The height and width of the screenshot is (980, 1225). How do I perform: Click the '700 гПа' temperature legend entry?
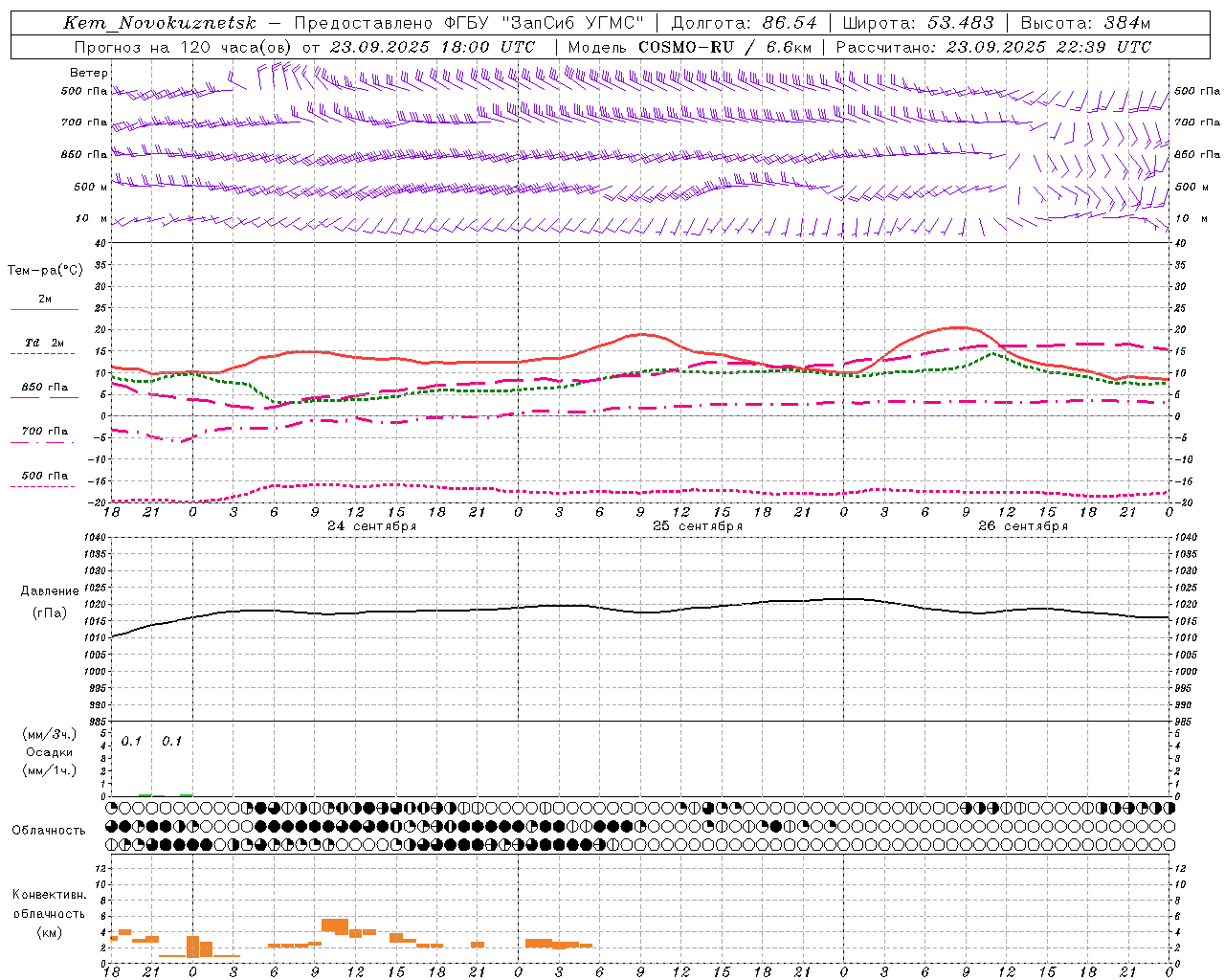(44, 431)
